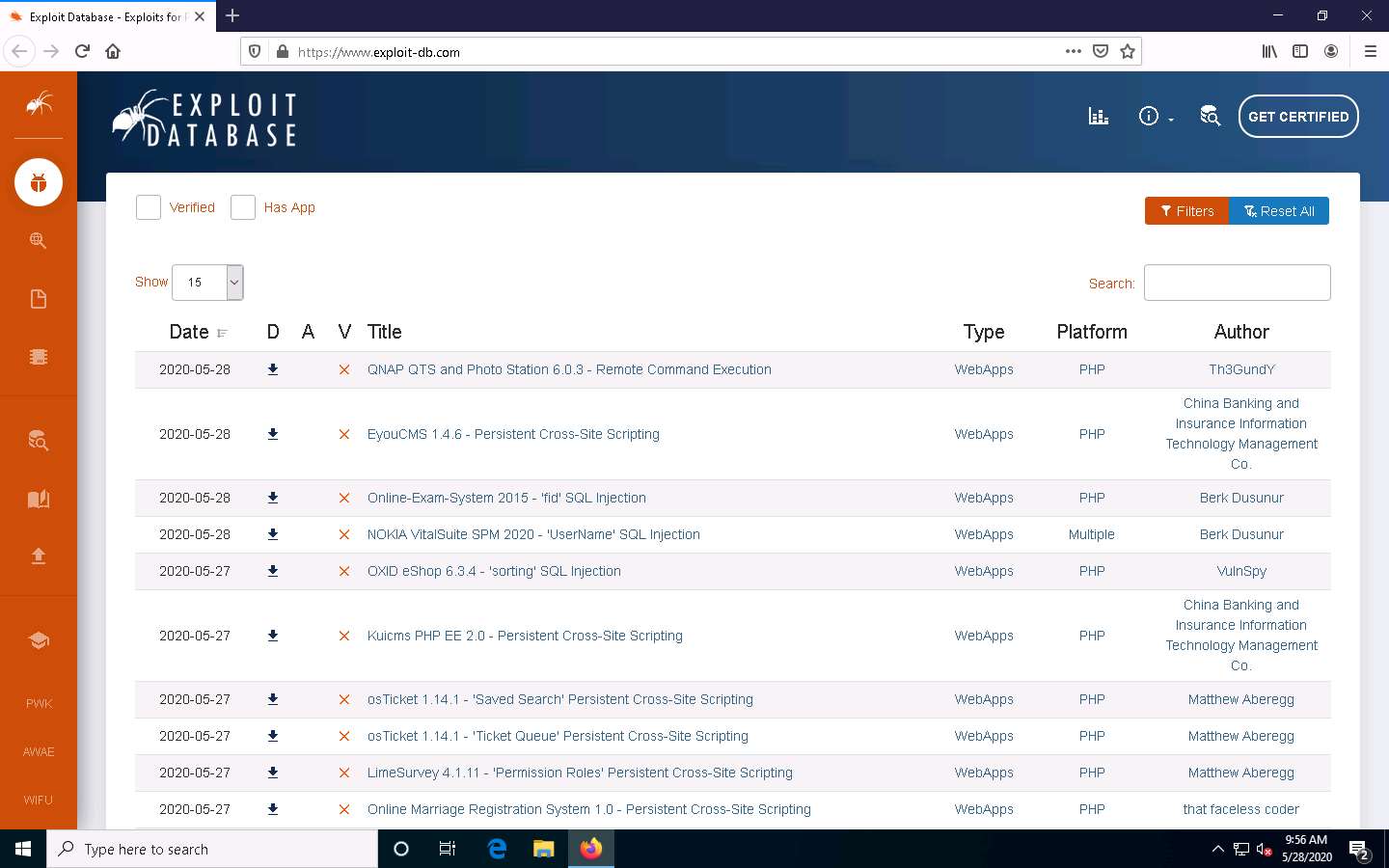Open author that faceless coder link
Screen dimensions: 1389x868
coord(1241,809)
